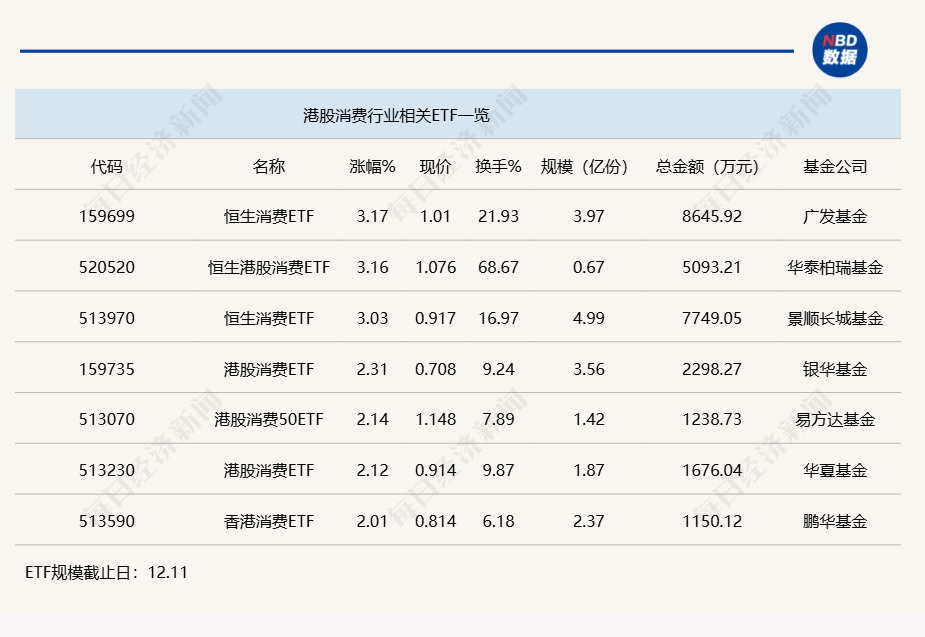Click the total amount 5093.21
925x637 pixels.
point(712,267)
